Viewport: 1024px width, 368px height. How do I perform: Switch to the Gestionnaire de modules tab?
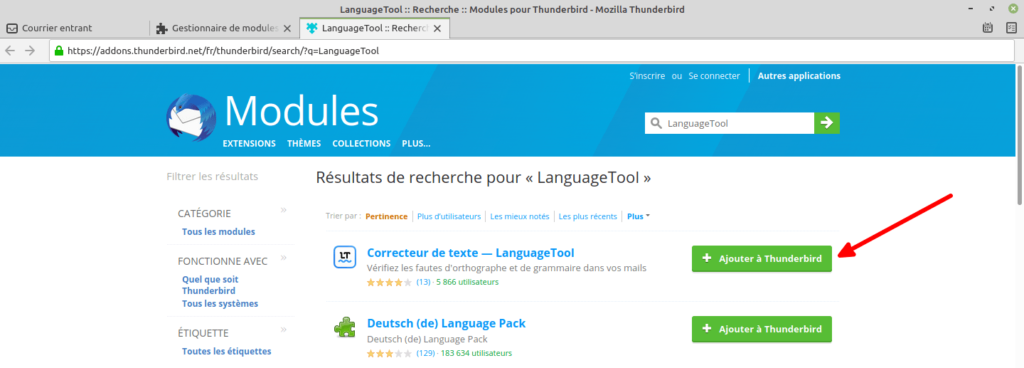click(224, 28)
